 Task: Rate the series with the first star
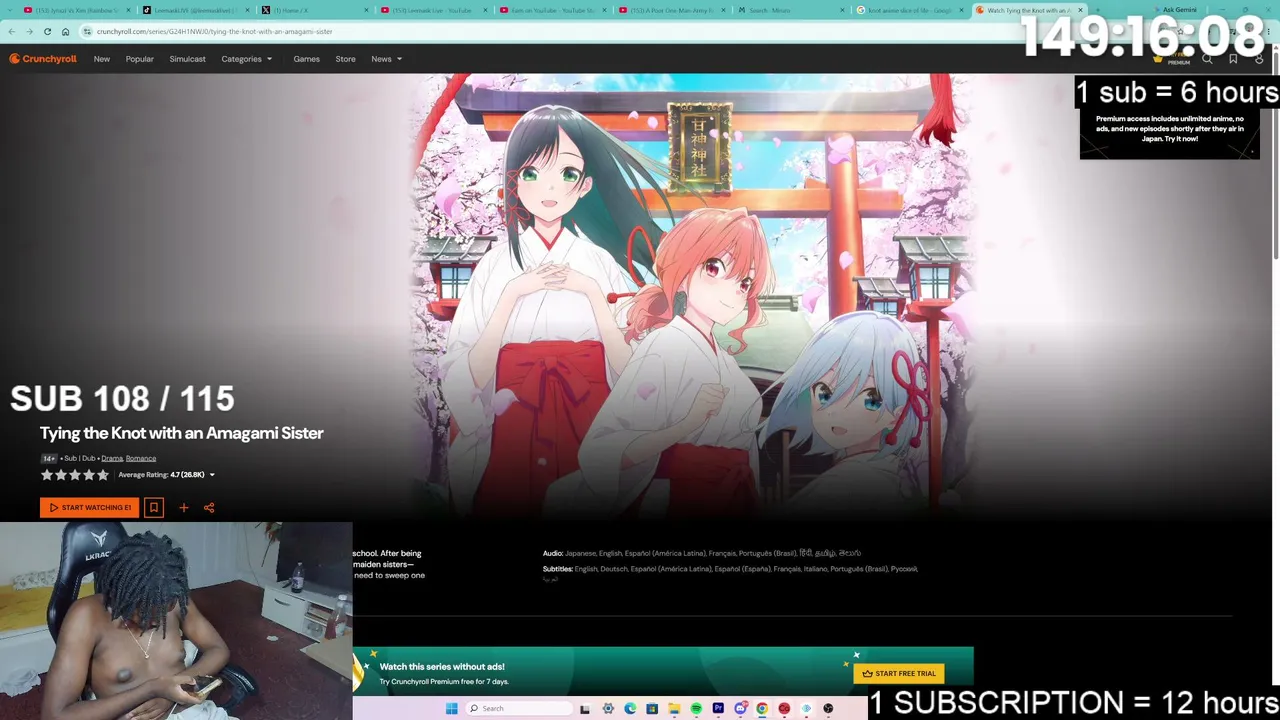(47, 475)
